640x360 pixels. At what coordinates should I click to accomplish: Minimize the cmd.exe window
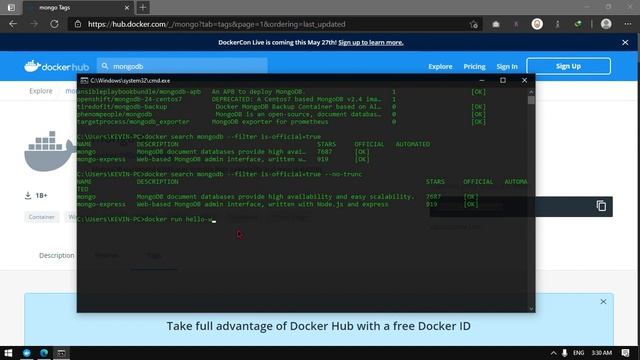482,80
